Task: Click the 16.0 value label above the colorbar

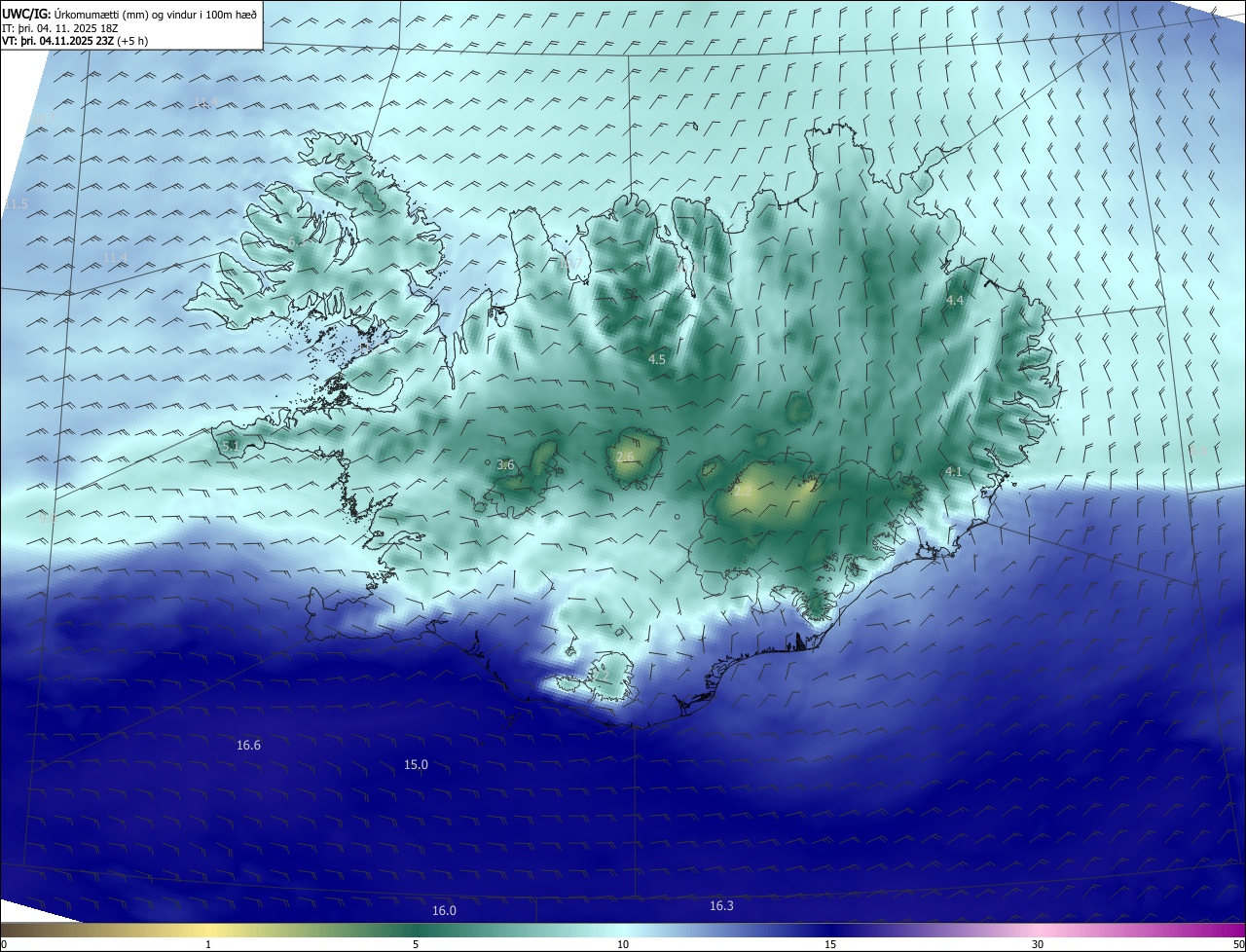Action: [x=444, y=910]
